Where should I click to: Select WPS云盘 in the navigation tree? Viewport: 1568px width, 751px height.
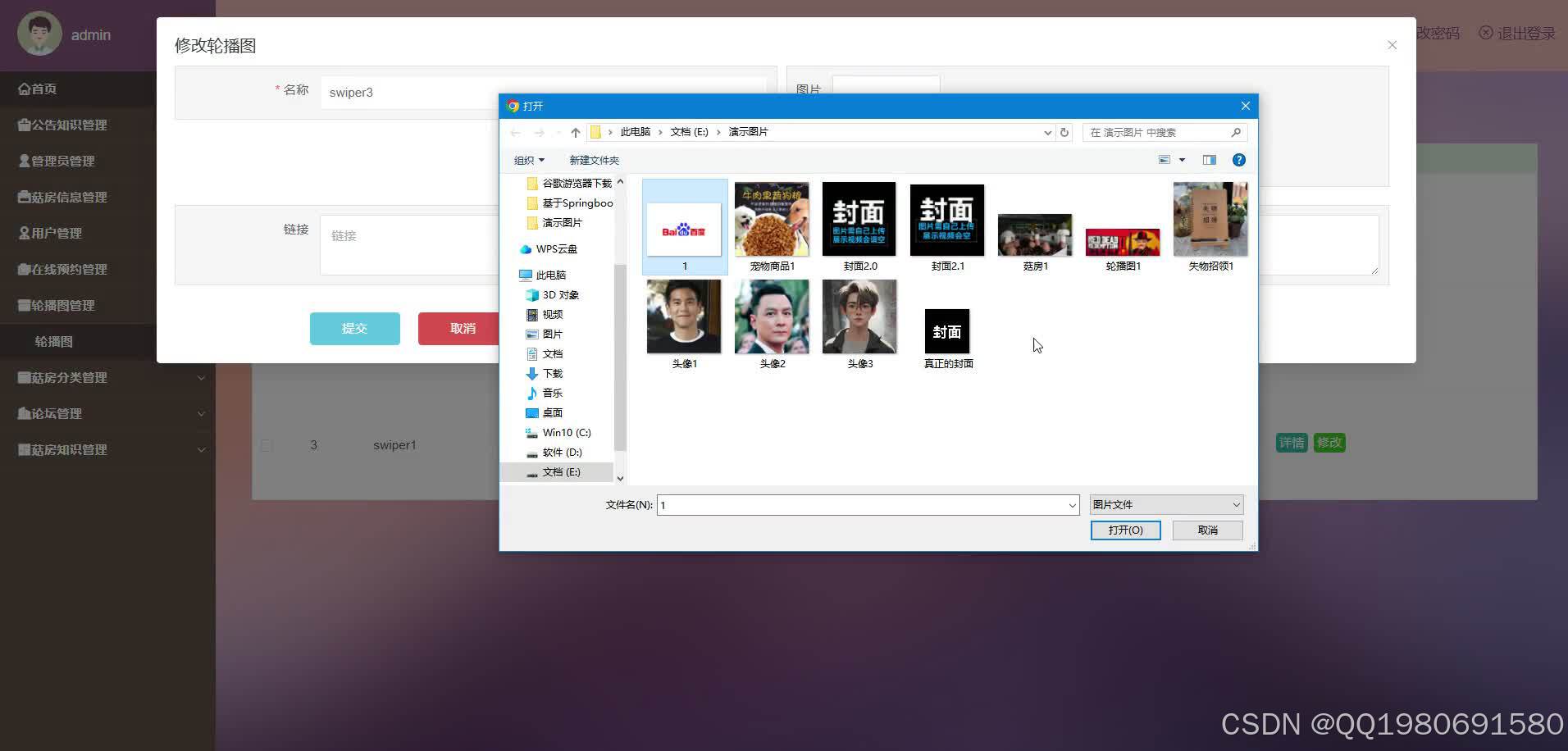pyautogui.click(x=548, y=249)
